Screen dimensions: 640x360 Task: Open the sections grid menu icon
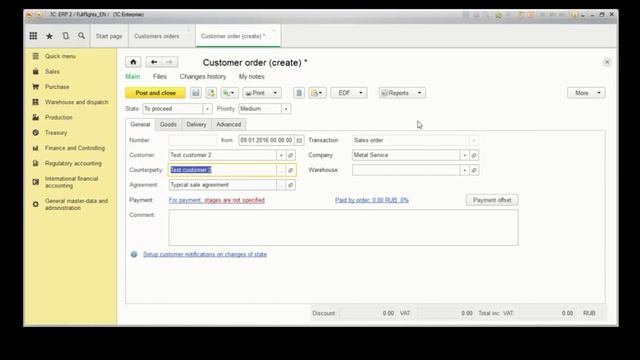point(33,36)
